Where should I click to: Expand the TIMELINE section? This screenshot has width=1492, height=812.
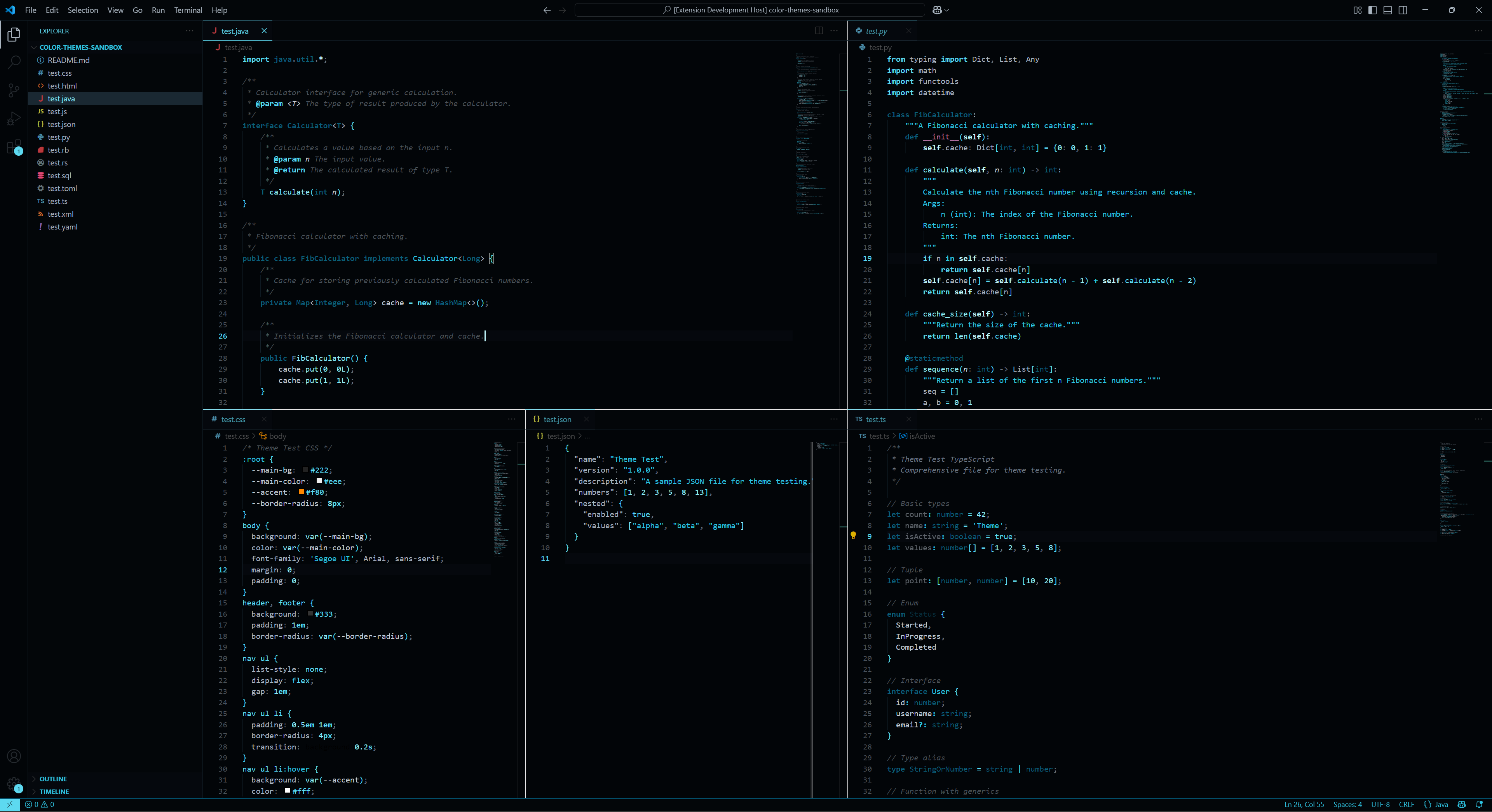pos(54,792)
